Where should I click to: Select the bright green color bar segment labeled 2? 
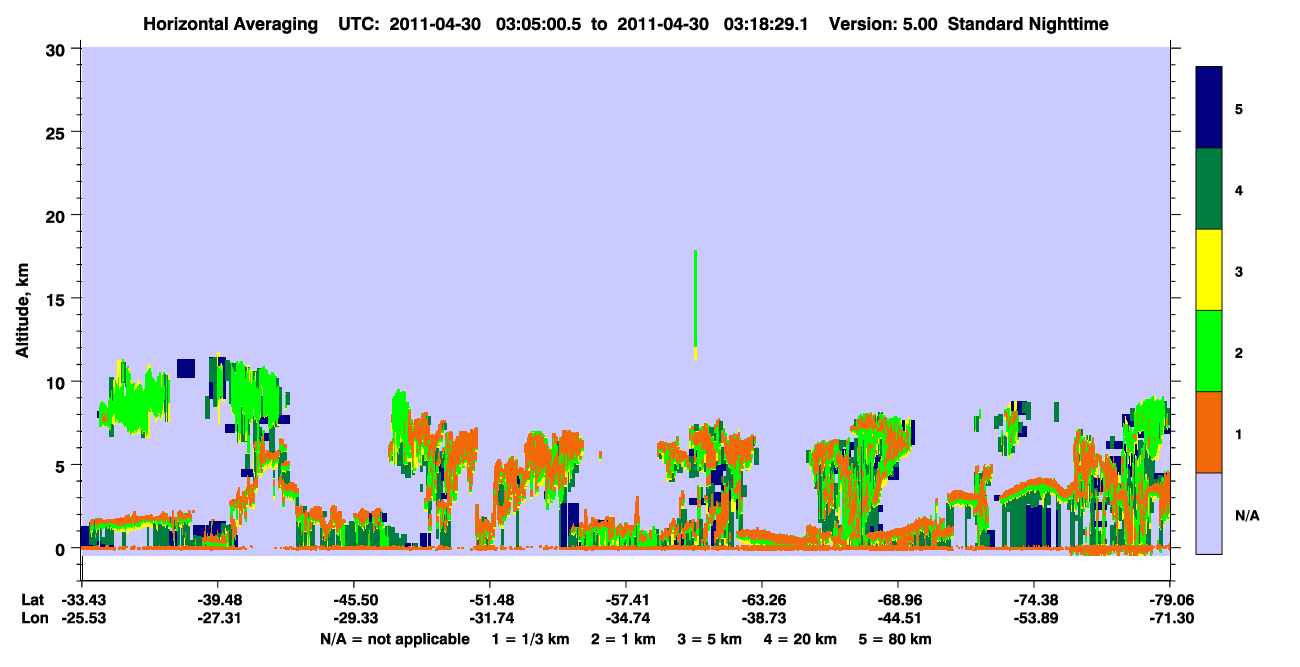tap(1209, 351)
